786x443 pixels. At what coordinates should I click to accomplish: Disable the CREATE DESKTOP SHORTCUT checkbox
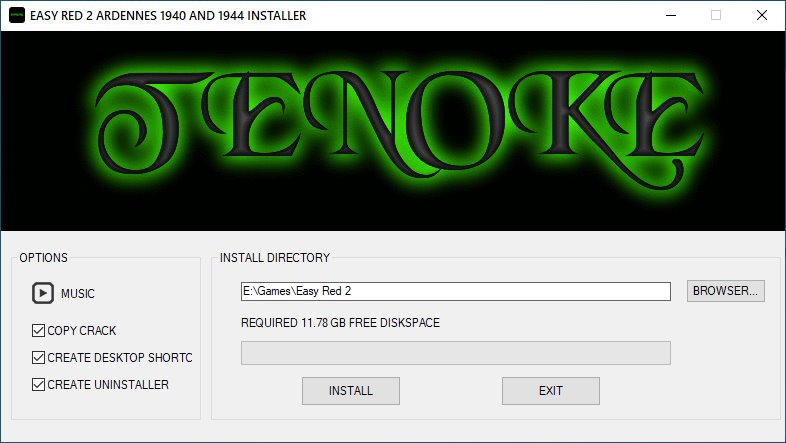(x=39, y=357)
